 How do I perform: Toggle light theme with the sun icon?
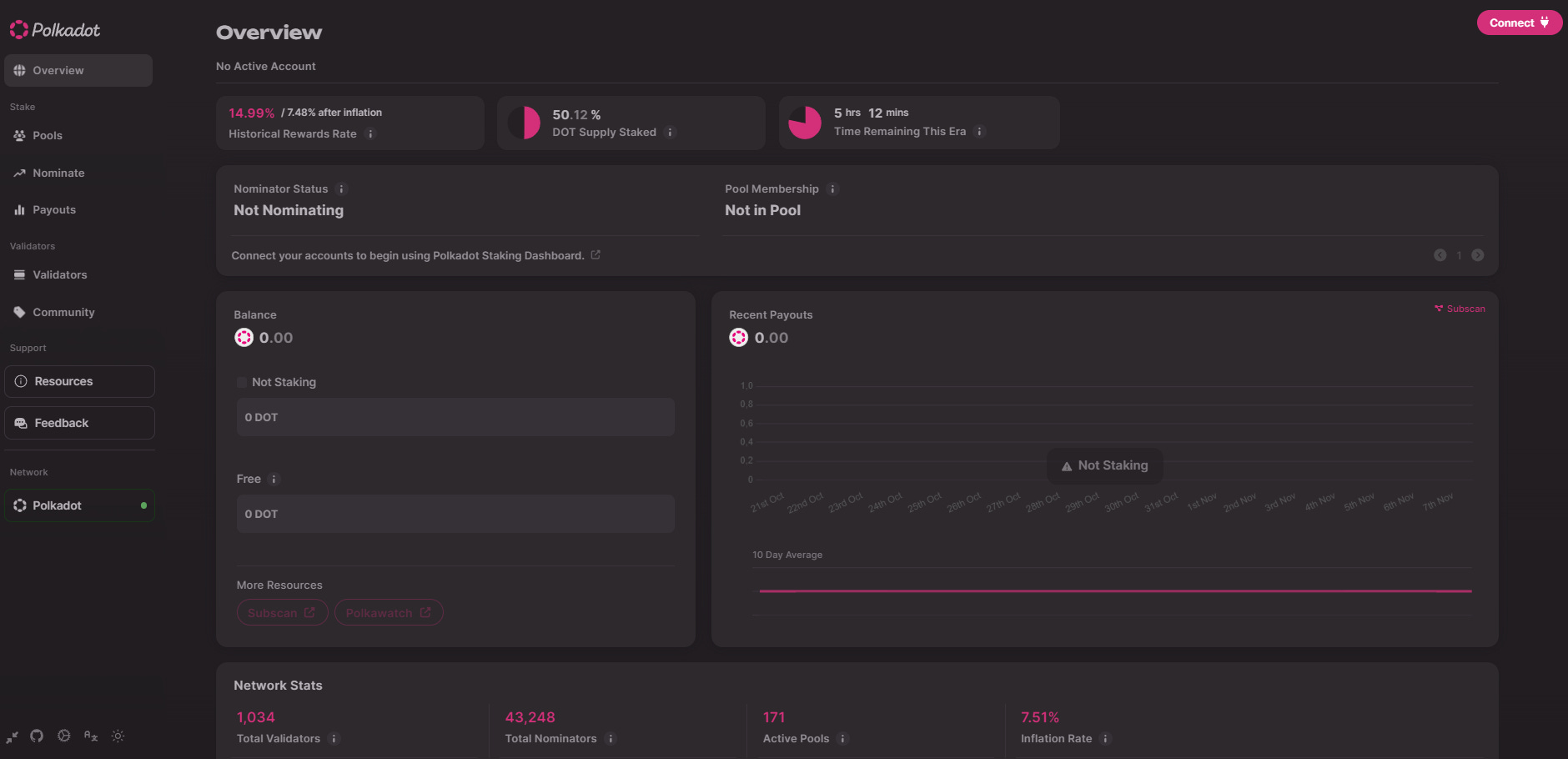point(118,736)
